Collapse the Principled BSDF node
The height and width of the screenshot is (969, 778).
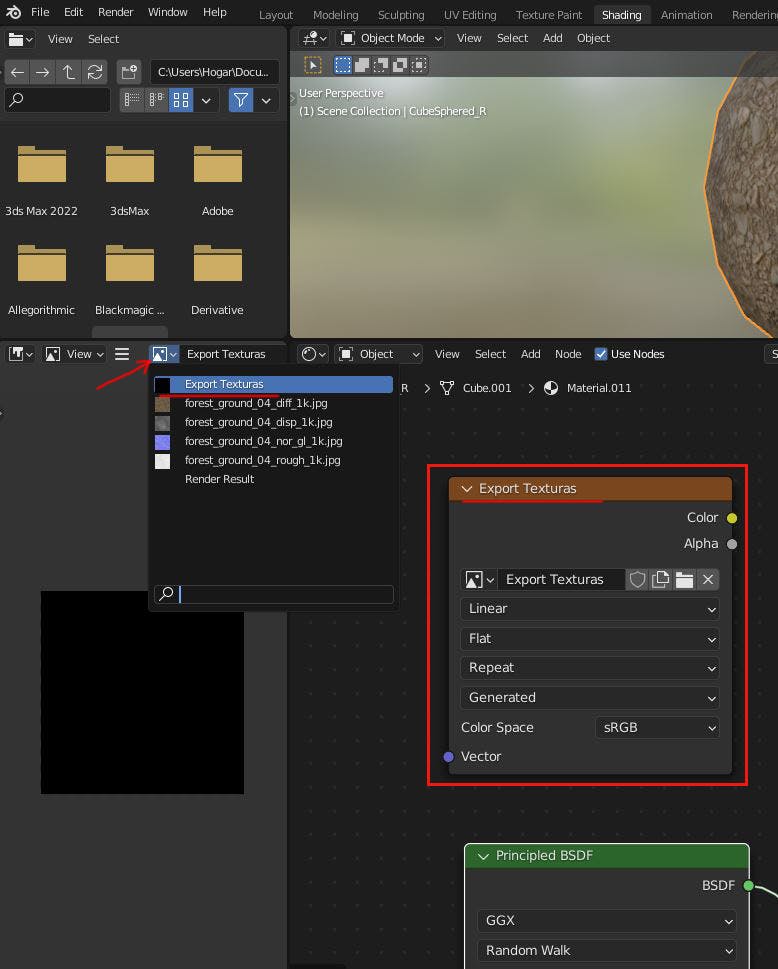coord(483,856)
